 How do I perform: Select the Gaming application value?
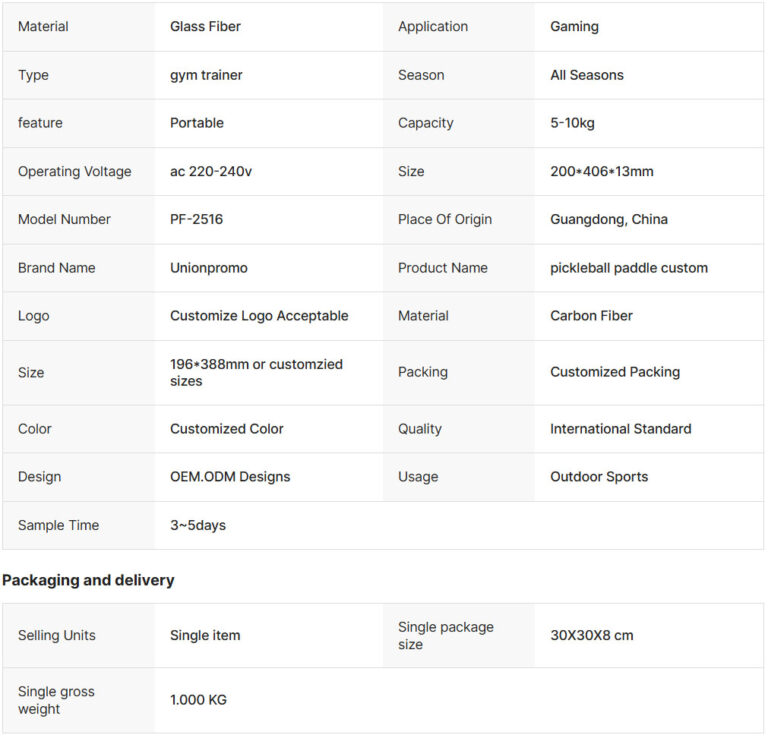pos(574,26)
